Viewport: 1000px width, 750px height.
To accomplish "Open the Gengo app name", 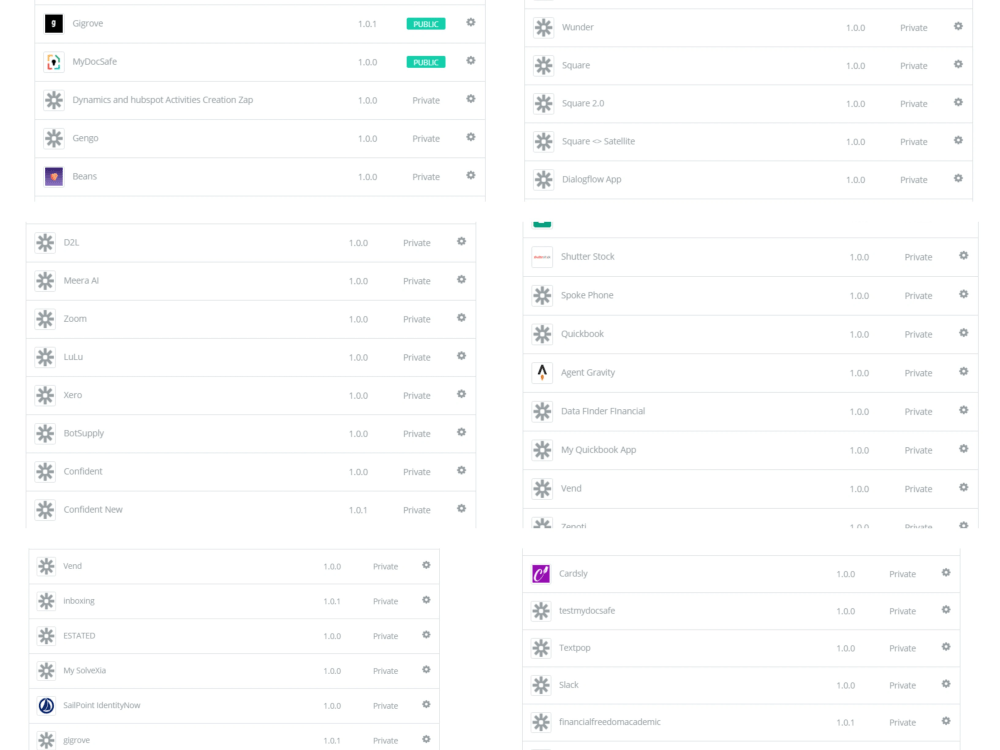I will point(85,138).
